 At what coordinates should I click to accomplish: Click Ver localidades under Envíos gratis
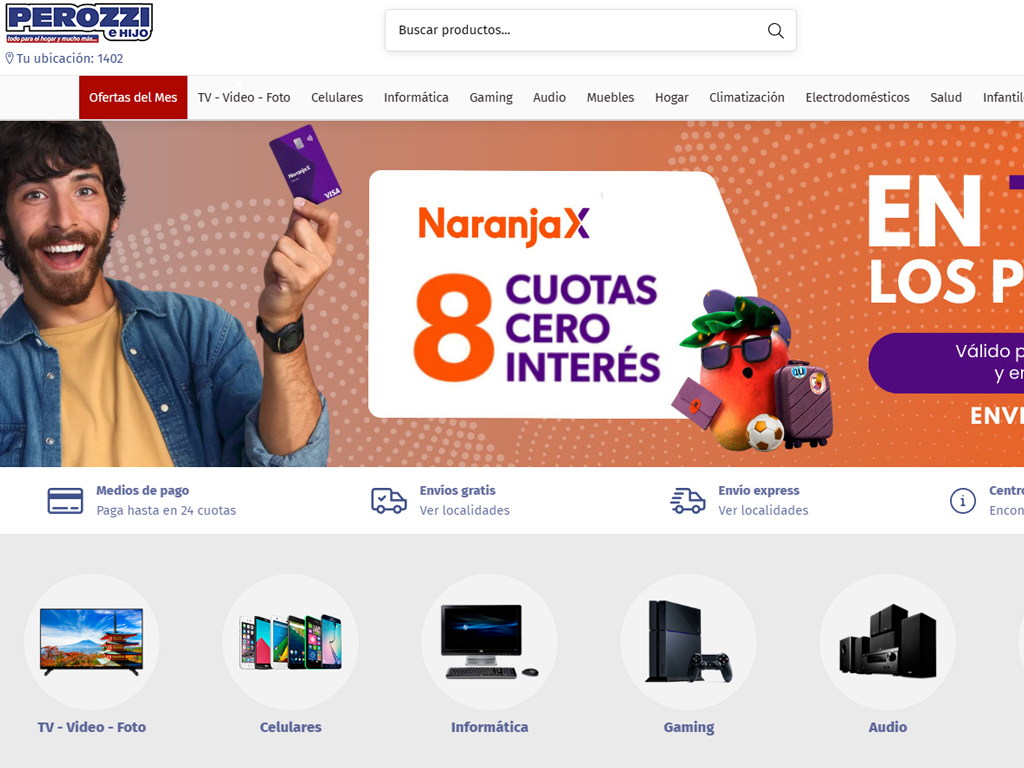[x=464, y=511]
